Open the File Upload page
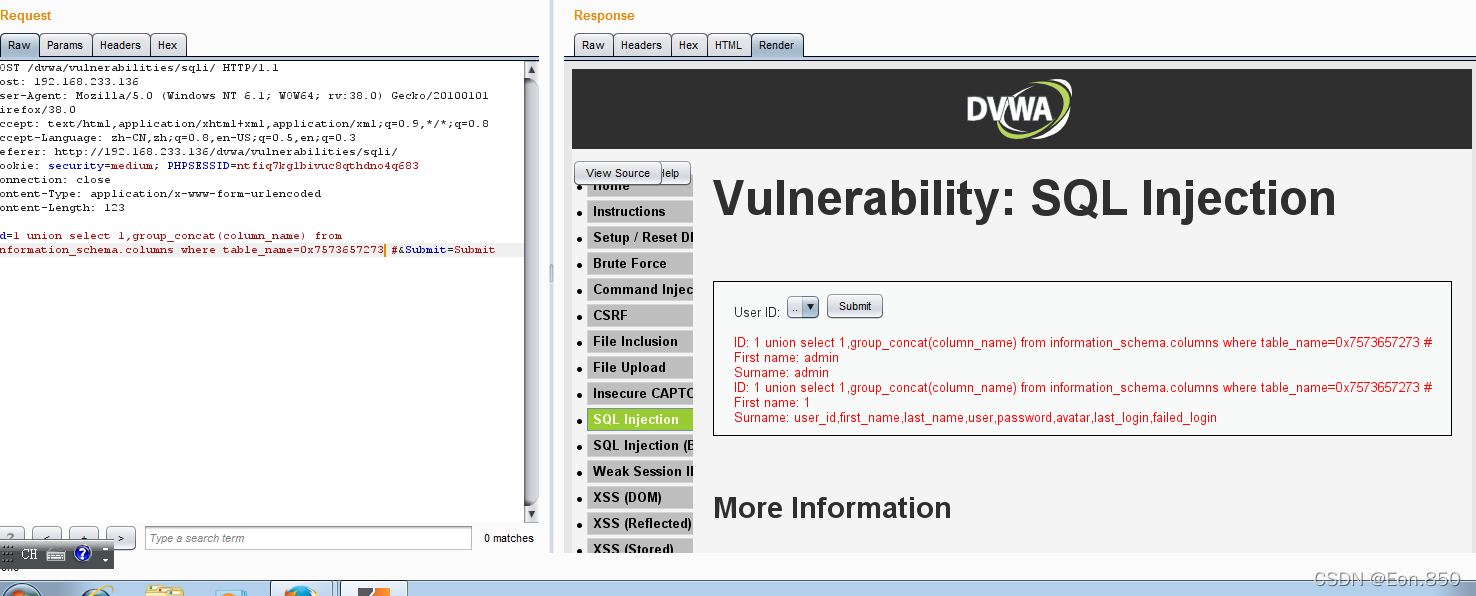Screen dimensions: 1476x596 640,367
